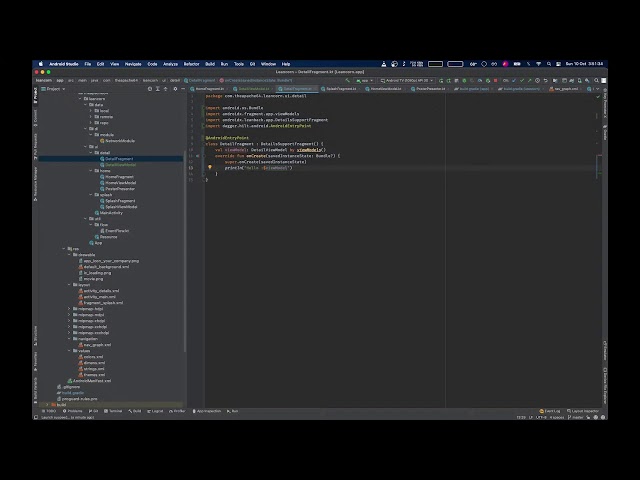Open the Problems tool window button
This screenshot has height=480, width=640.
72,411
